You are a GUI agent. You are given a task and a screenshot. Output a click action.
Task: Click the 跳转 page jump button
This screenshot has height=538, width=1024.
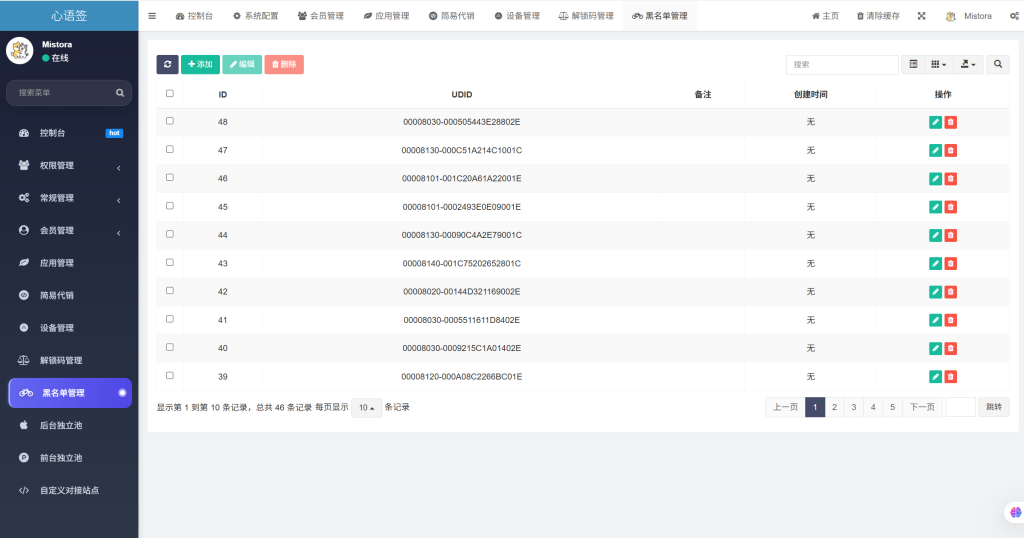click(994, 407)
